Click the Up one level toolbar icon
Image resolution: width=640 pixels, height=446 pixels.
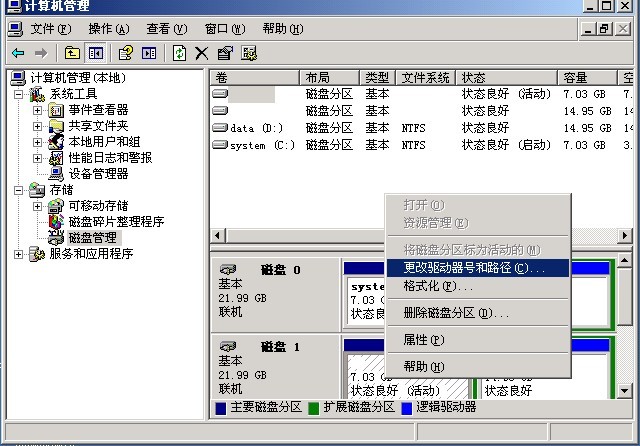pyautogui.click(x=72, y=53)
